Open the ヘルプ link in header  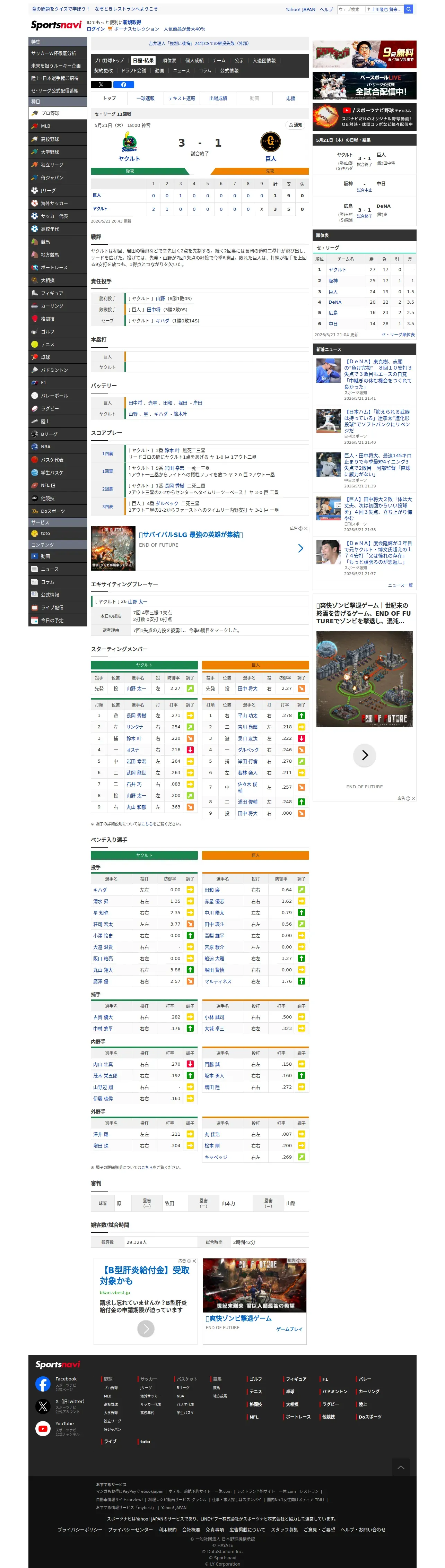326,9
